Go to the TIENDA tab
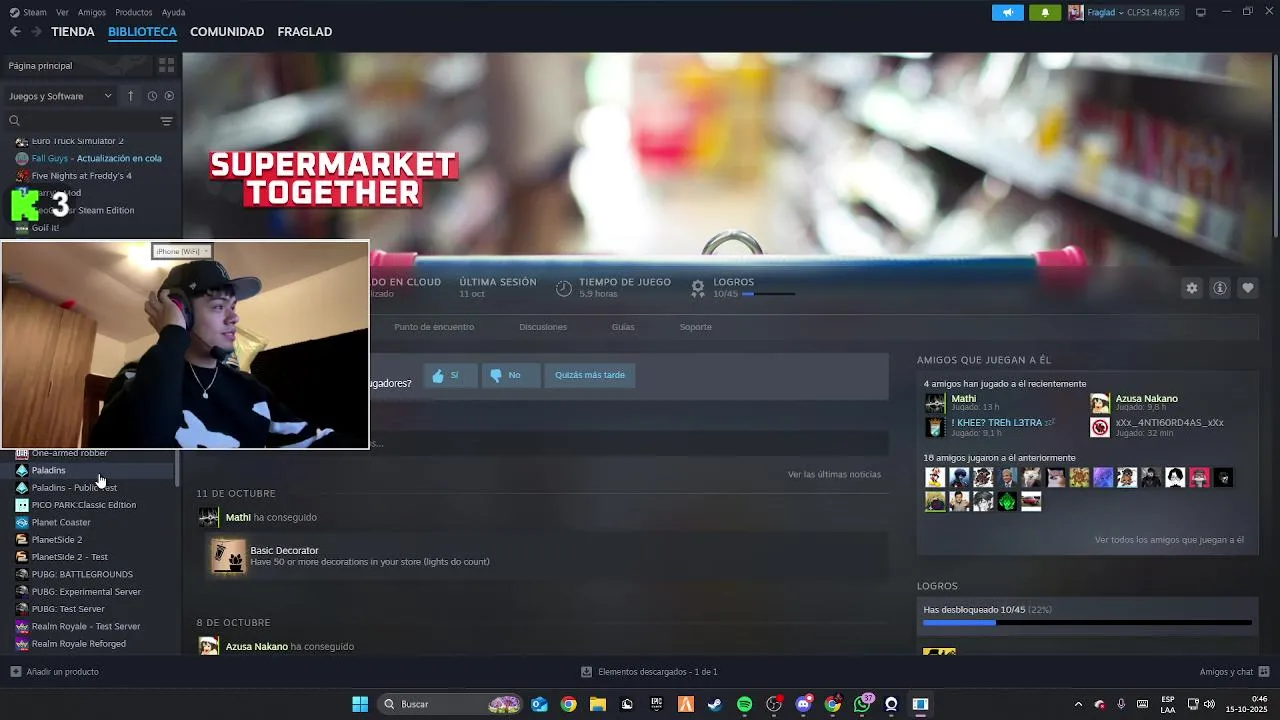The height and width of the screenshot is (720, 1280). [x=73, y=32]
